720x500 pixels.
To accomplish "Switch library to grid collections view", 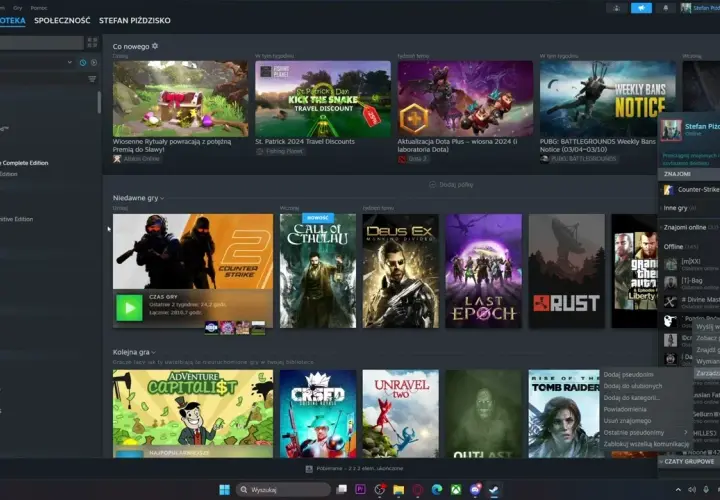I will coord(92,43).
